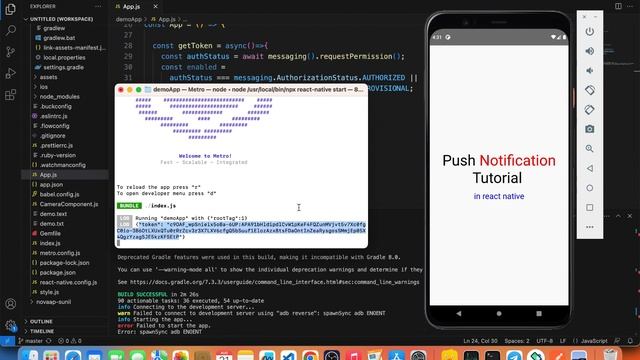Click the emulator volume down button
Image resolution: width=640 pixels, height=360 pixels.
coord(589,71)
